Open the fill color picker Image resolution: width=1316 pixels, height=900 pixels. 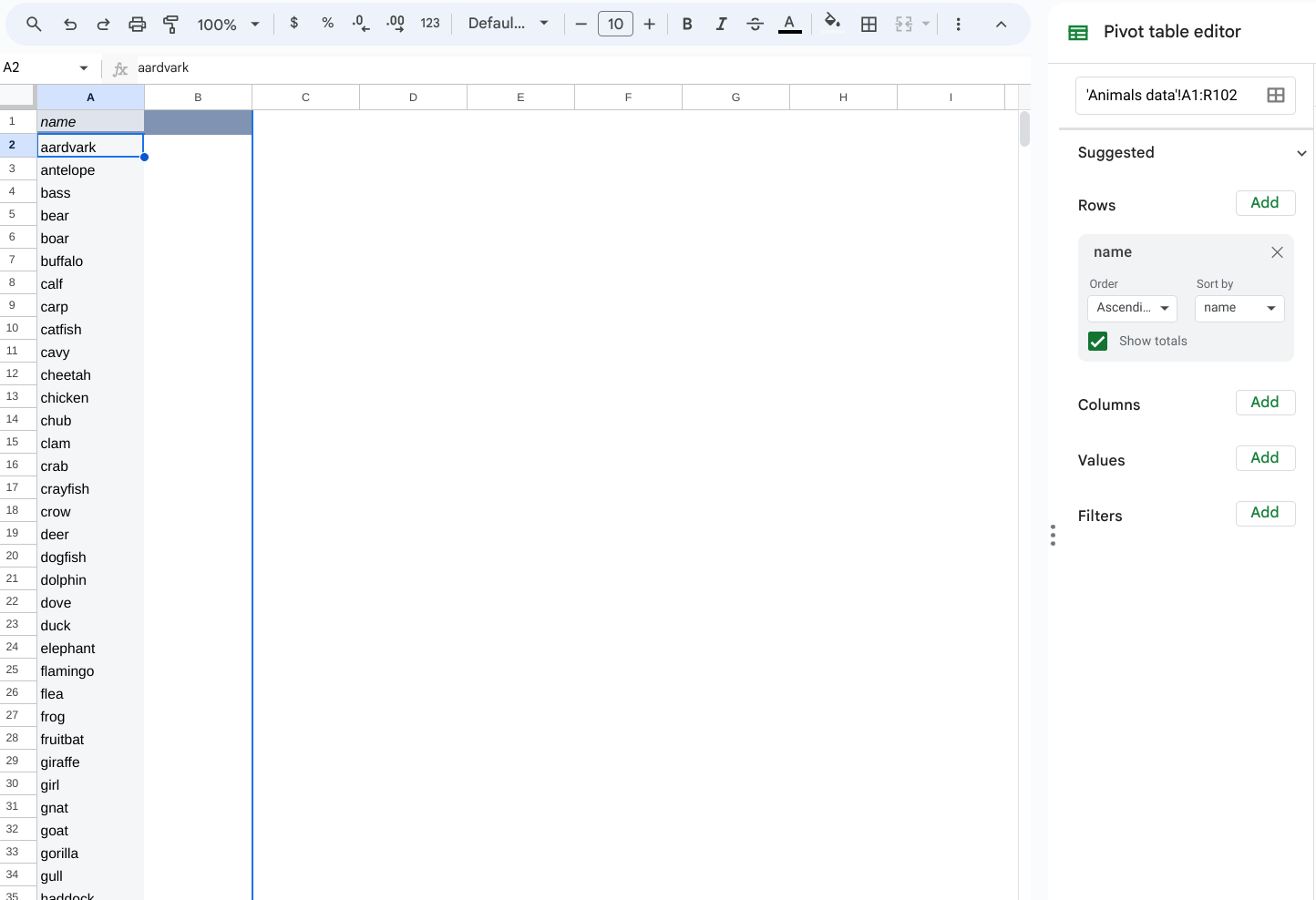831,23
